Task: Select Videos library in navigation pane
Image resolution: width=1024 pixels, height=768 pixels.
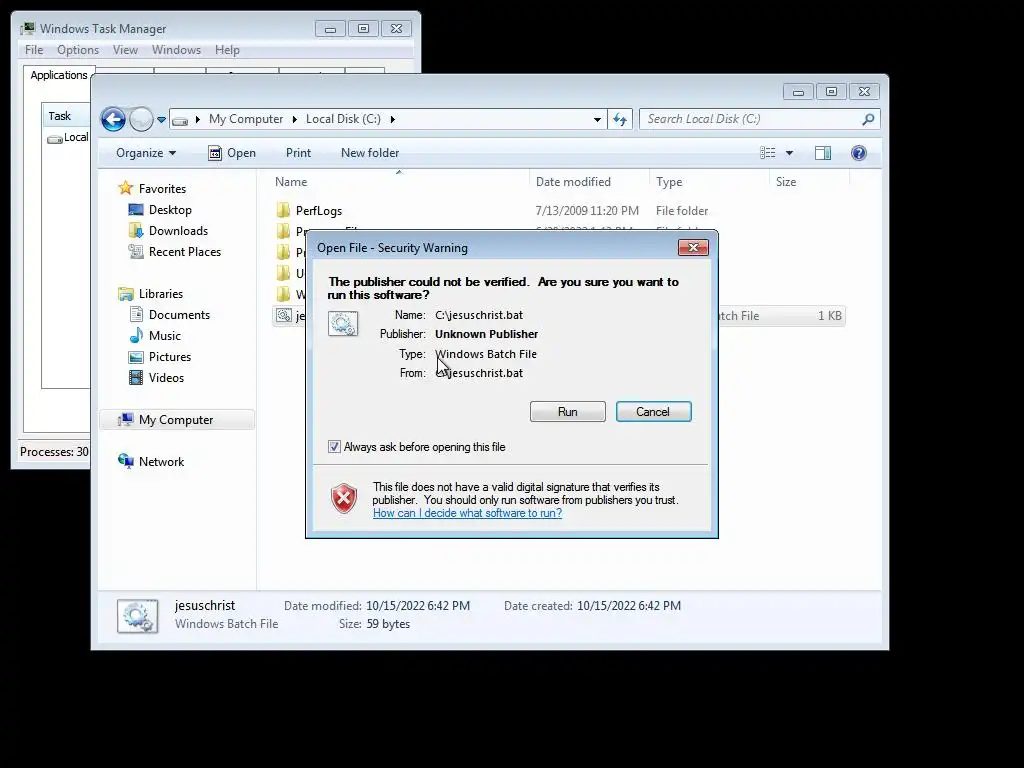Action: click(x=157, y=377)
